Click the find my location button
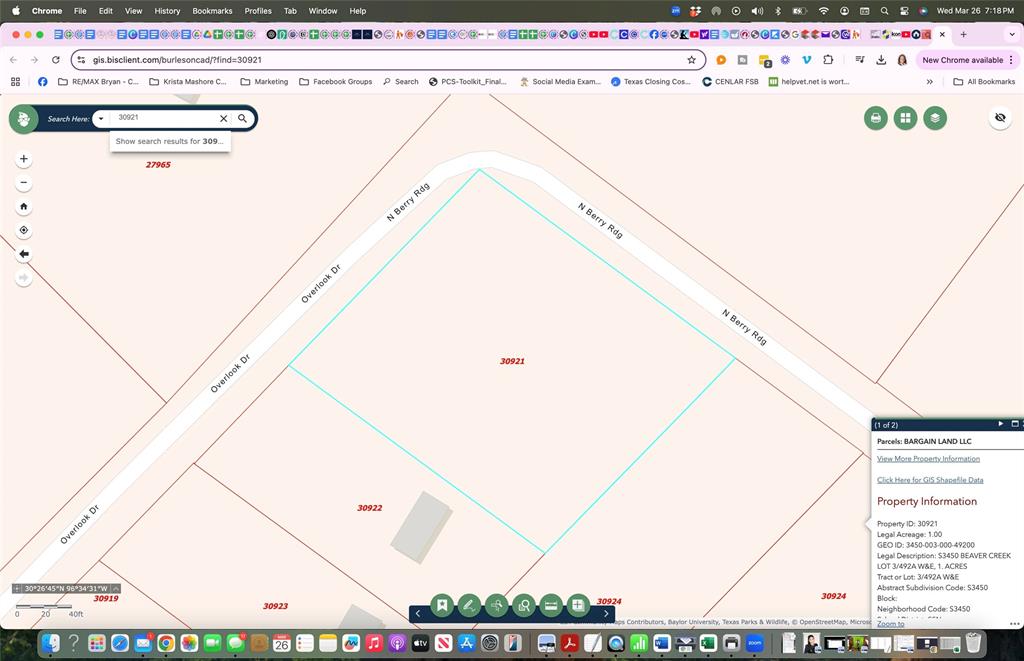Viewport: 1024px width, 661px height. (24, 230)
